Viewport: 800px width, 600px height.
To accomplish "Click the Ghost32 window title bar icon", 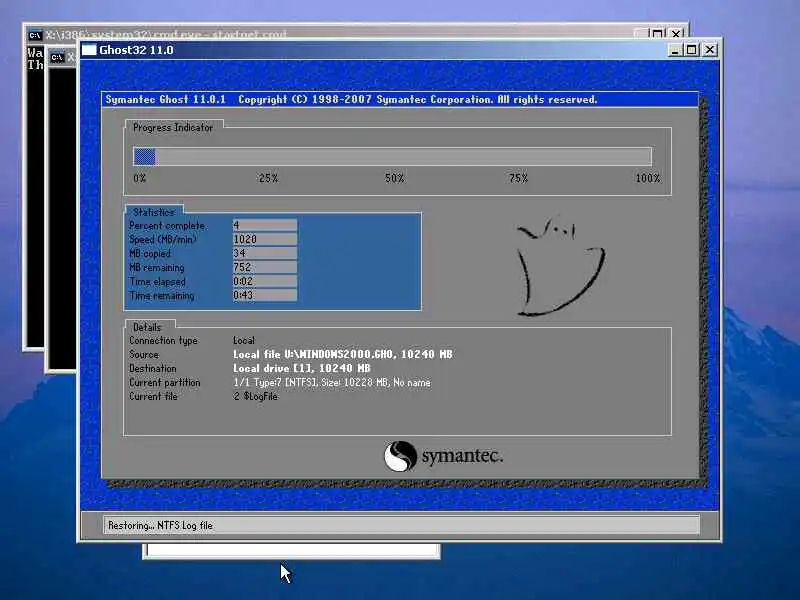I will point(89,49).
